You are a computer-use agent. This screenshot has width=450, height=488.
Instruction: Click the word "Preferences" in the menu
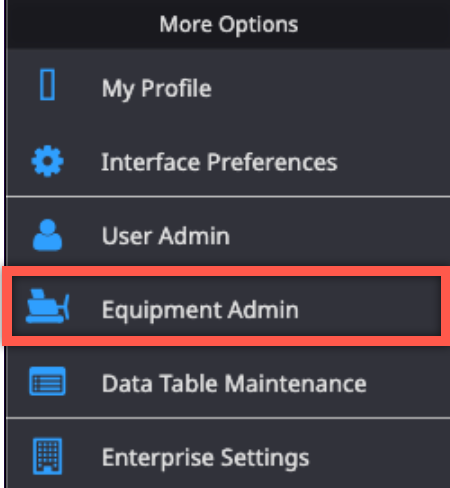pos(272,162)
